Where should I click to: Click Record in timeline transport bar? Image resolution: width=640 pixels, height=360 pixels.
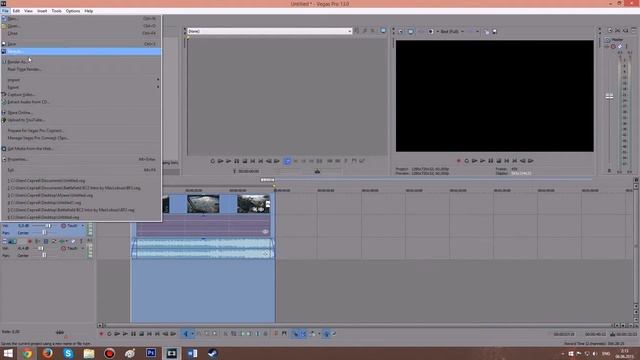click(x=101, y=334)
